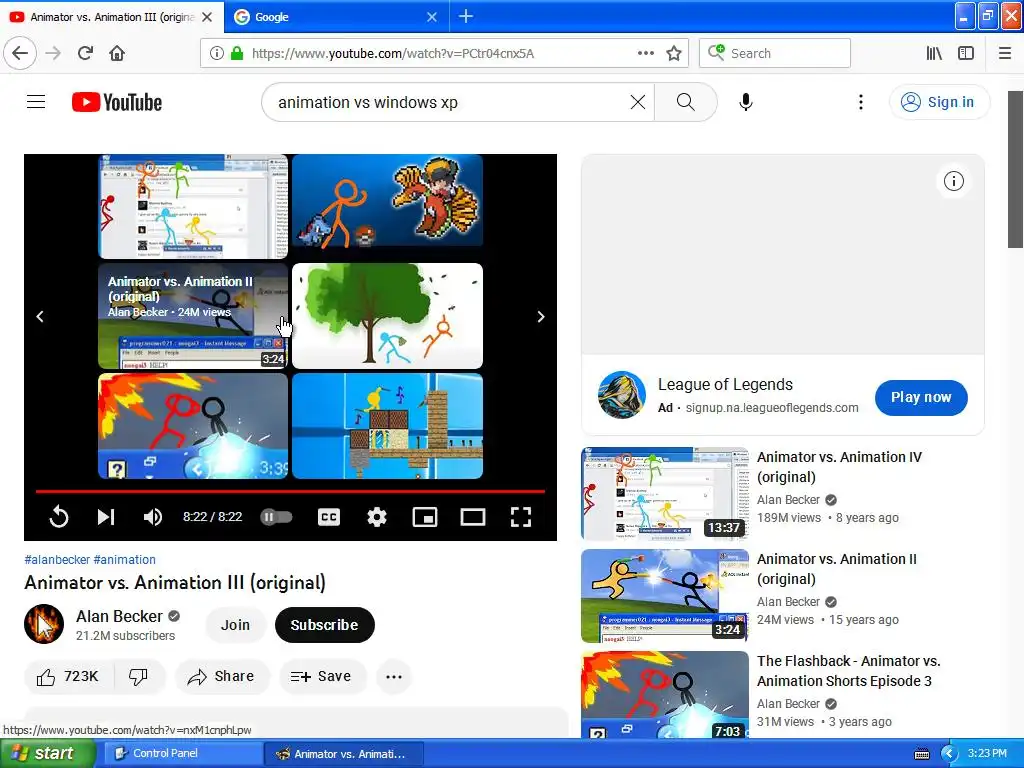
Task: Open YouTube guide hamburger menu
Action: tap(36, 102)
